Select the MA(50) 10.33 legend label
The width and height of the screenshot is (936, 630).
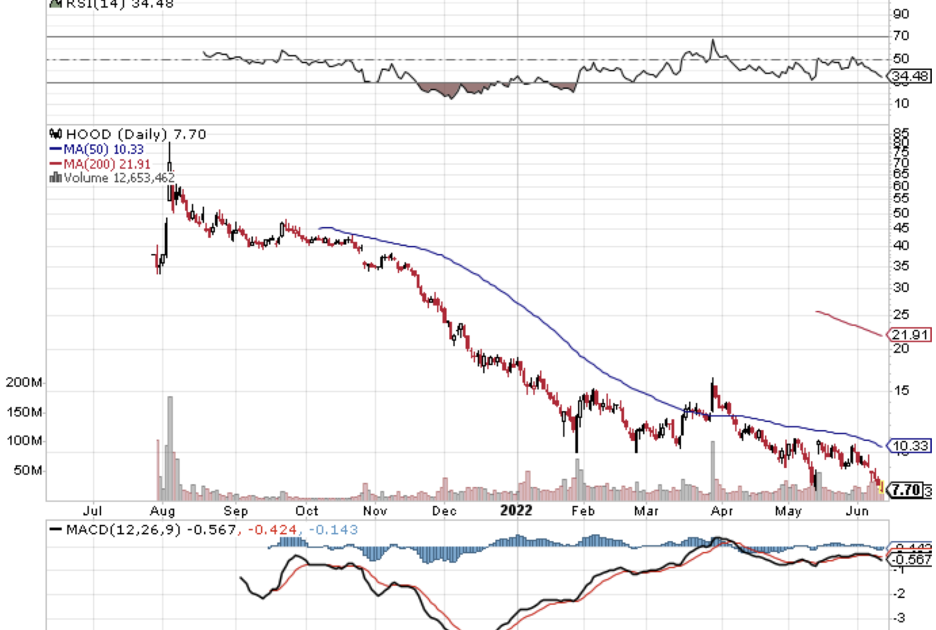point(103,149)
